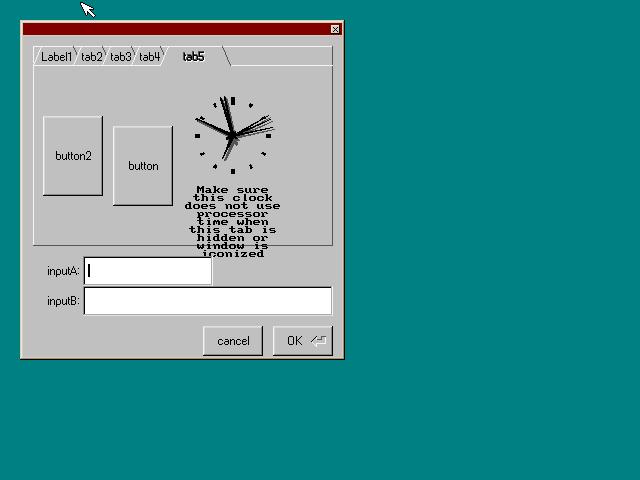Confirm with the OK button
640x480 pixels.
click(303, 341)
